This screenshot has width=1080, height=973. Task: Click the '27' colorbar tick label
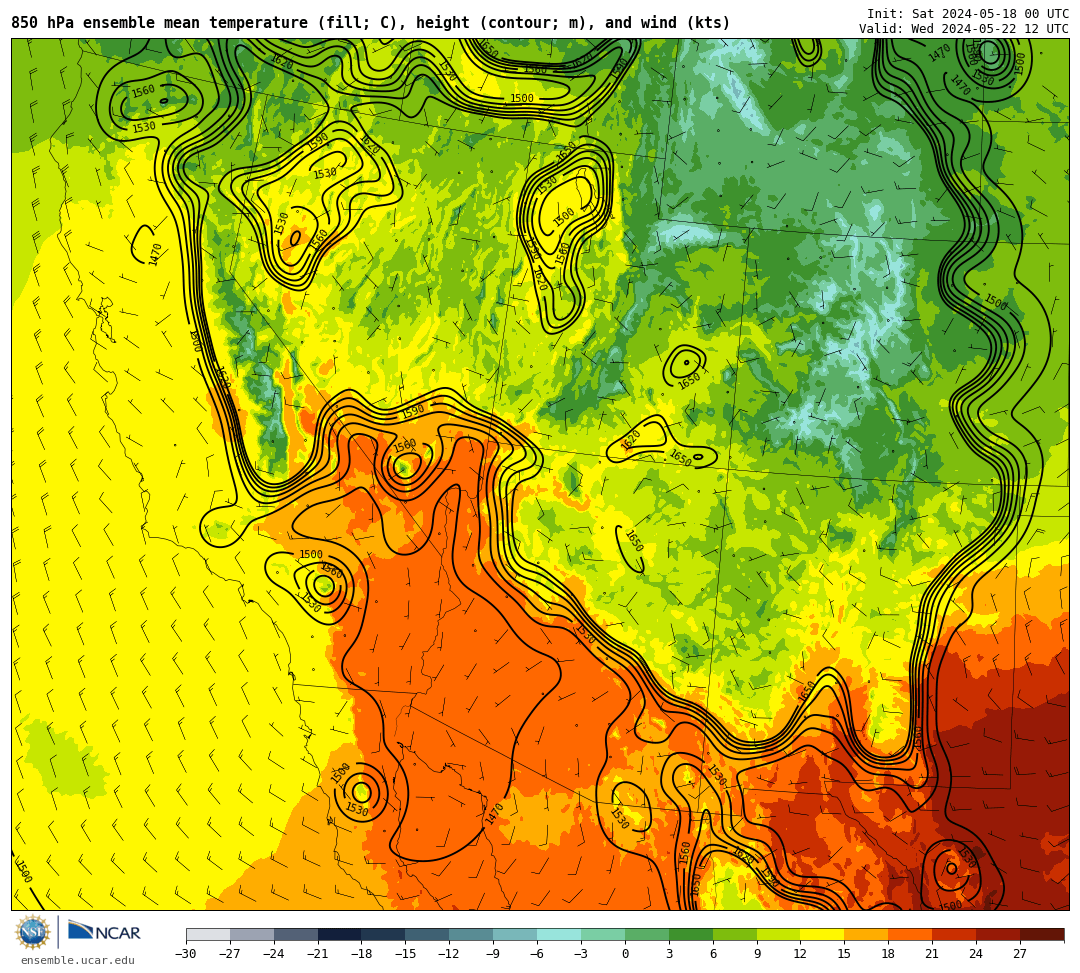click(1020, 954)
